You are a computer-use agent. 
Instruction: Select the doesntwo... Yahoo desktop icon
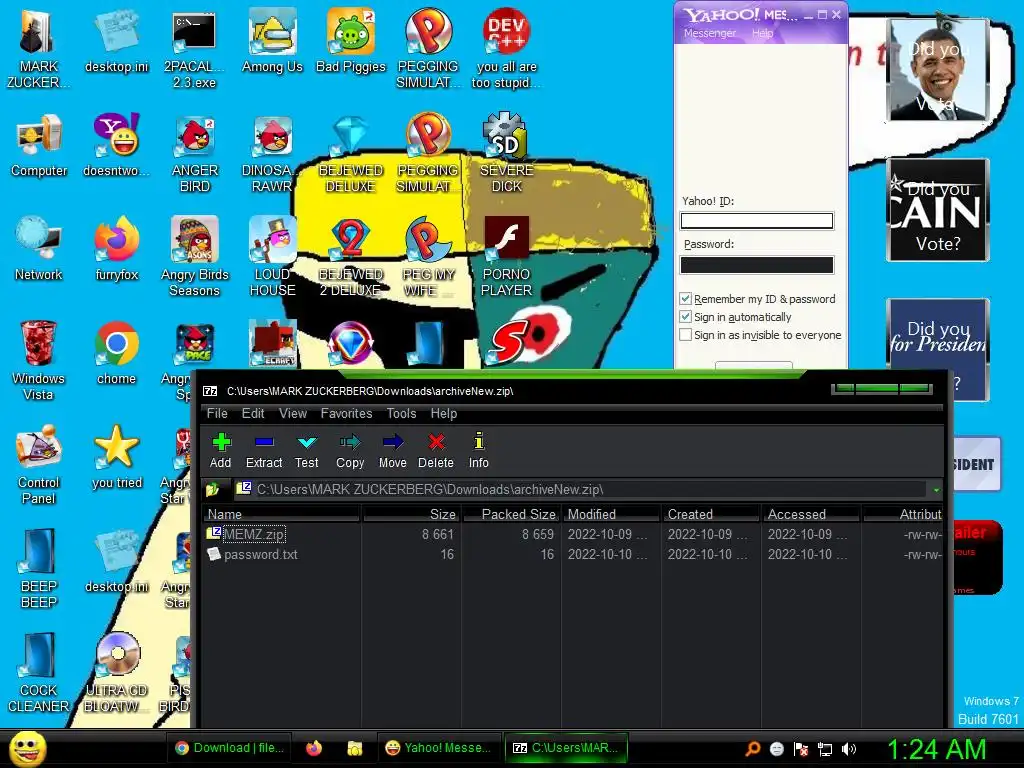pyautogui.click(x=116, y=145)
